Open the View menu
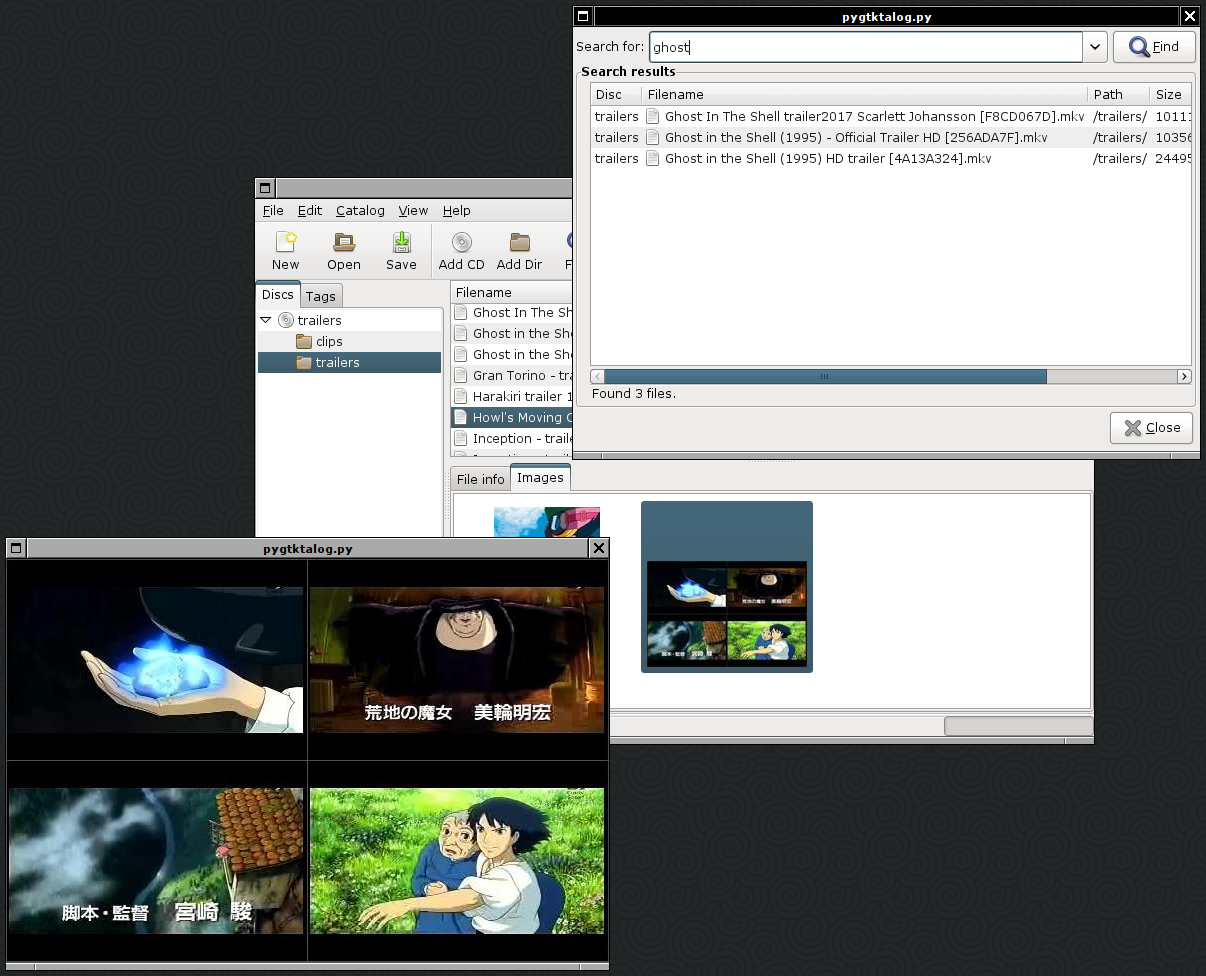The image size is (1206, 976). pyautogui.click(x=413, y=211)
